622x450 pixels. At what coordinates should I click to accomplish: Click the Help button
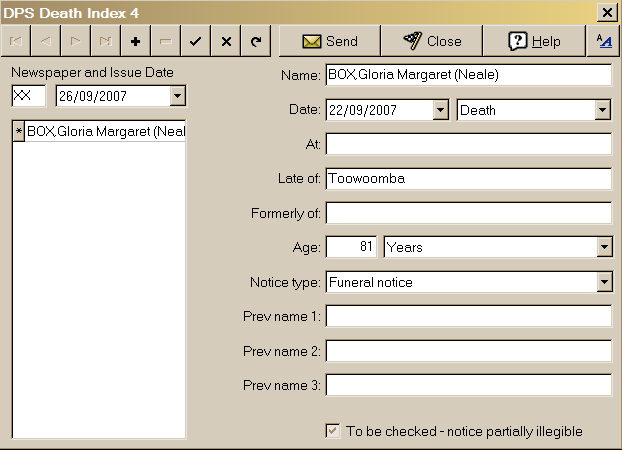[533, 41]
